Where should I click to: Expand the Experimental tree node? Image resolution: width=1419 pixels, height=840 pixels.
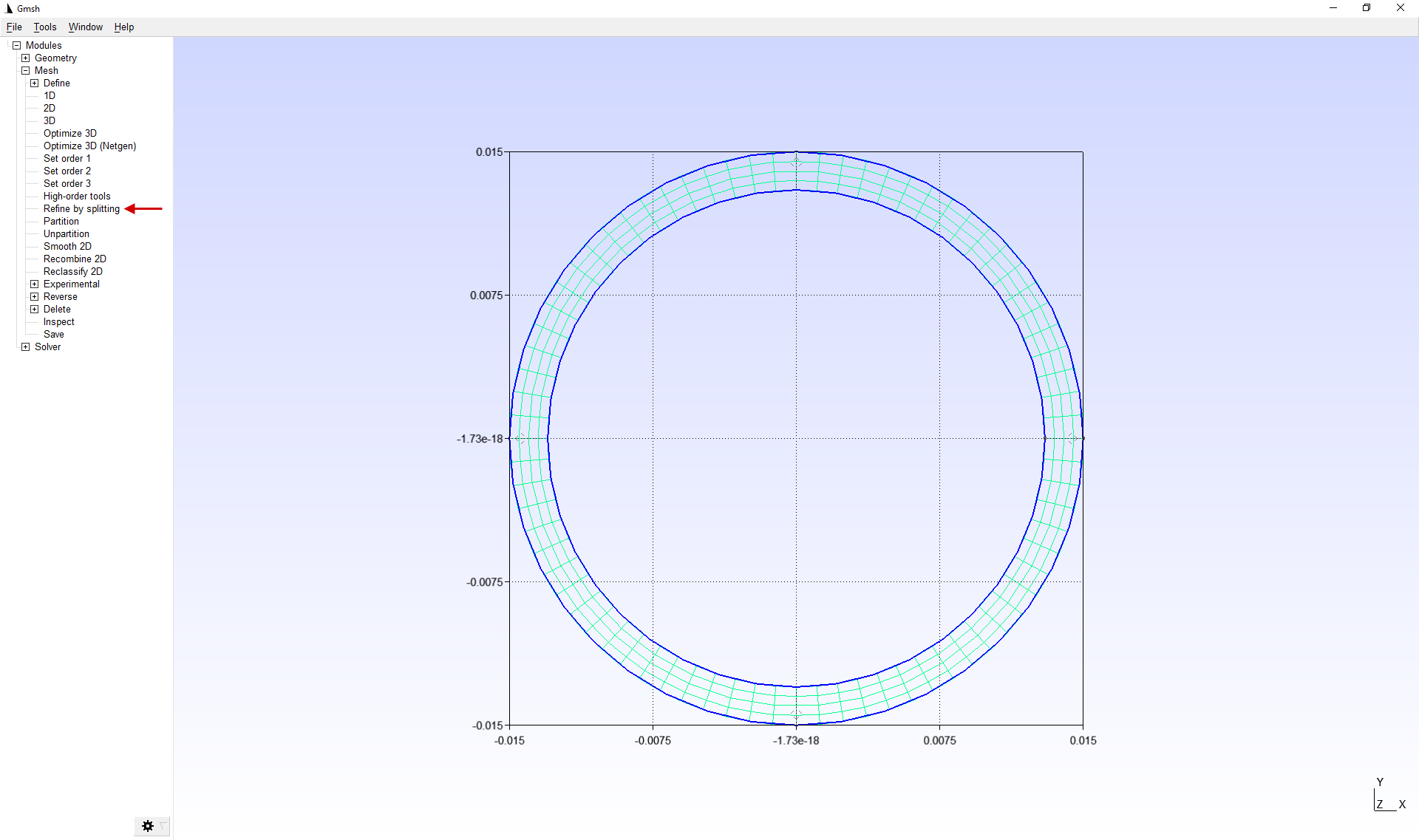tap(35, 284)
